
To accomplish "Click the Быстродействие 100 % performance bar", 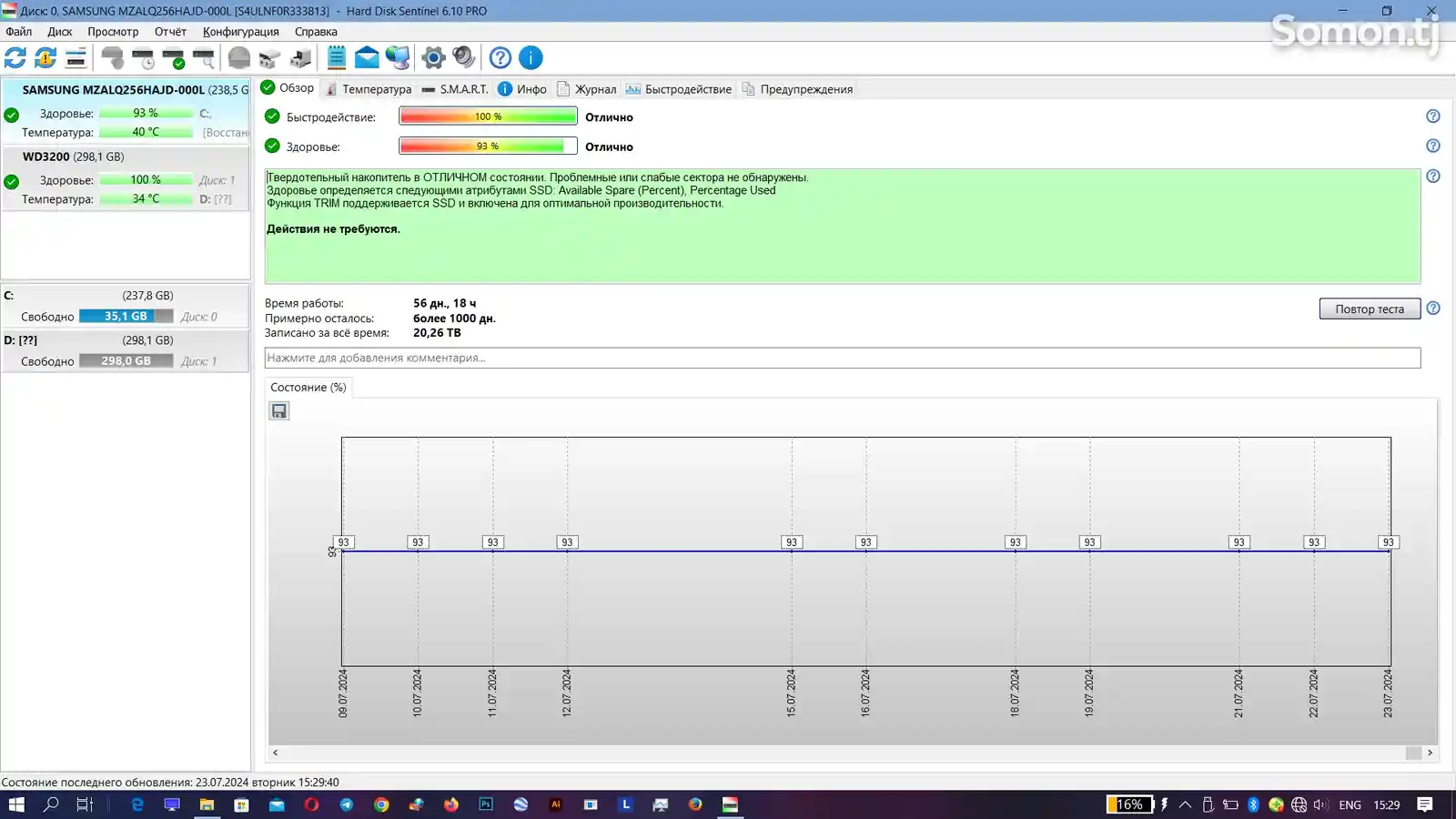I will [x=488, y=116].
